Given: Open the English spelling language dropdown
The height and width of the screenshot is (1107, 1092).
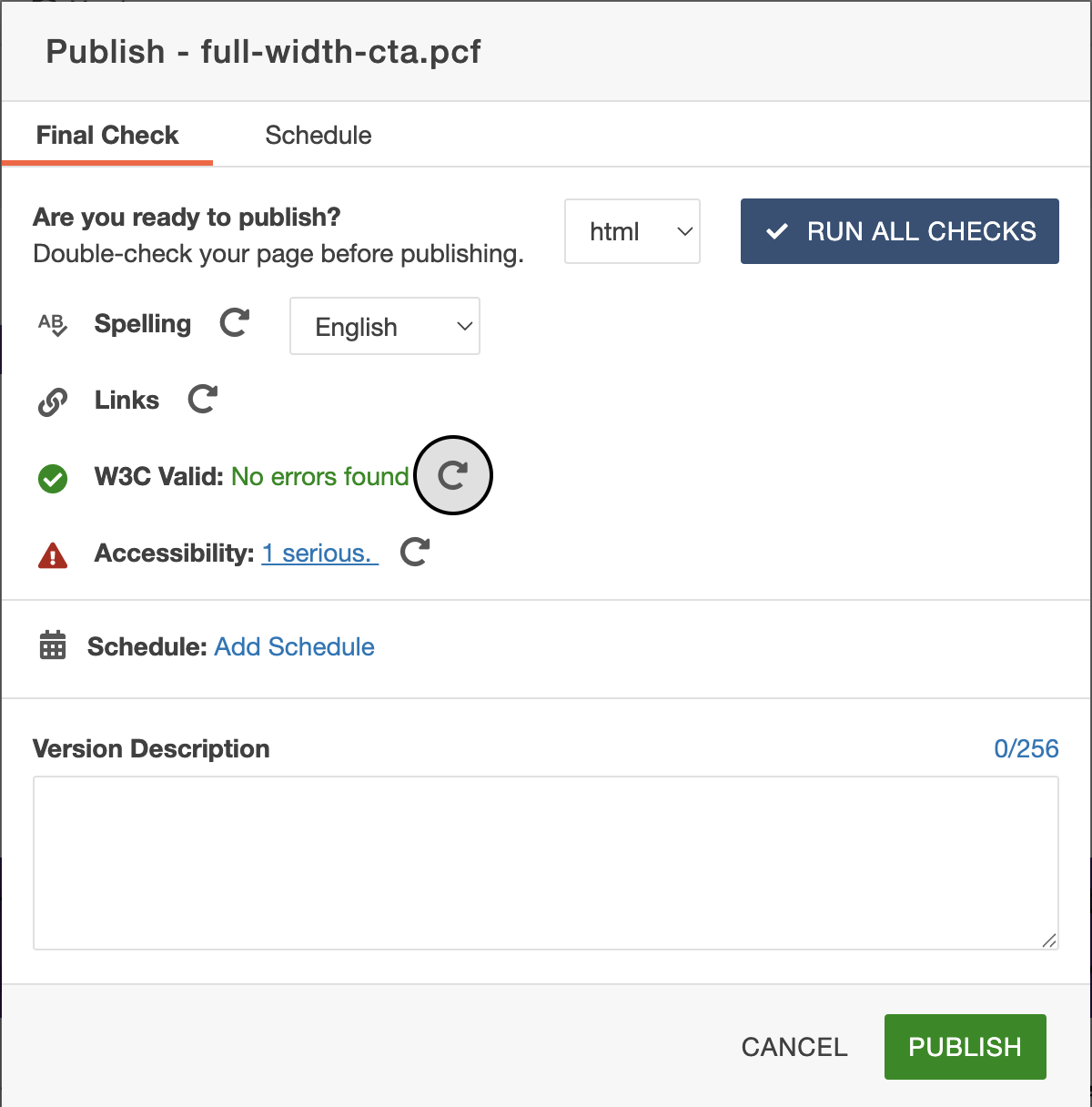Looking at the screenshot, I should (x=385, y=326).
